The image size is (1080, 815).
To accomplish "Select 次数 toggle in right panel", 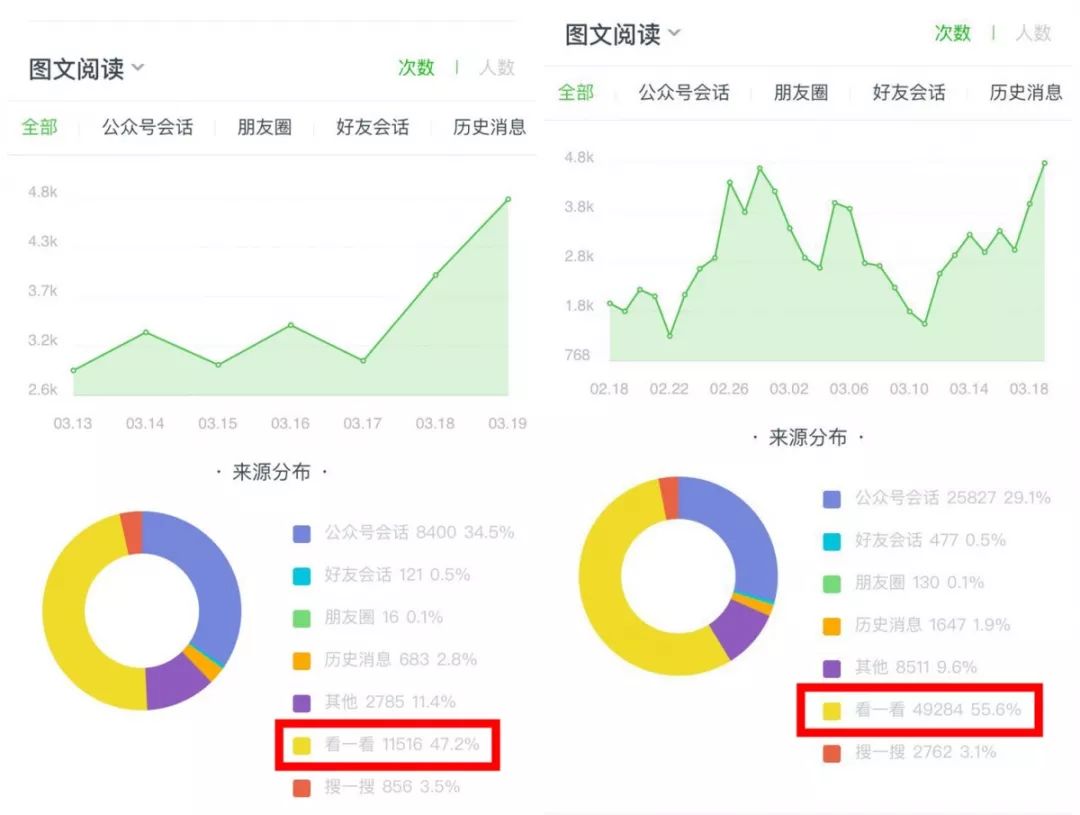I will pyautogui.click(x=953, y=32).
